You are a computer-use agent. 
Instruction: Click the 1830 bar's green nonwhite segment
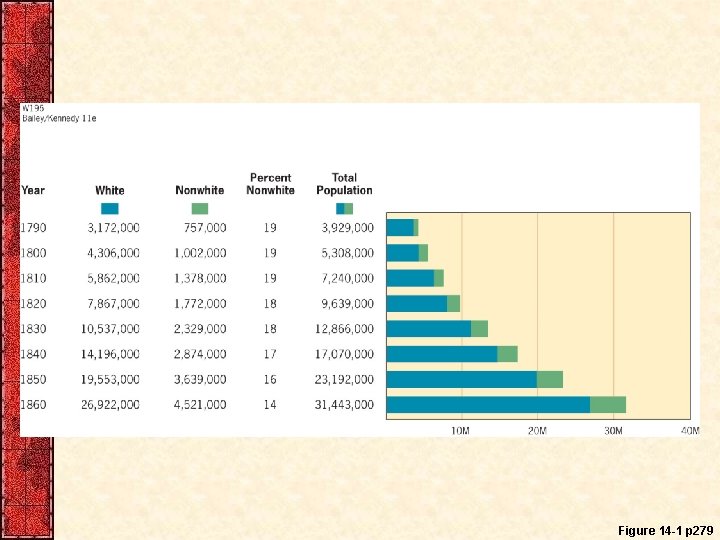tap(479, 329)
